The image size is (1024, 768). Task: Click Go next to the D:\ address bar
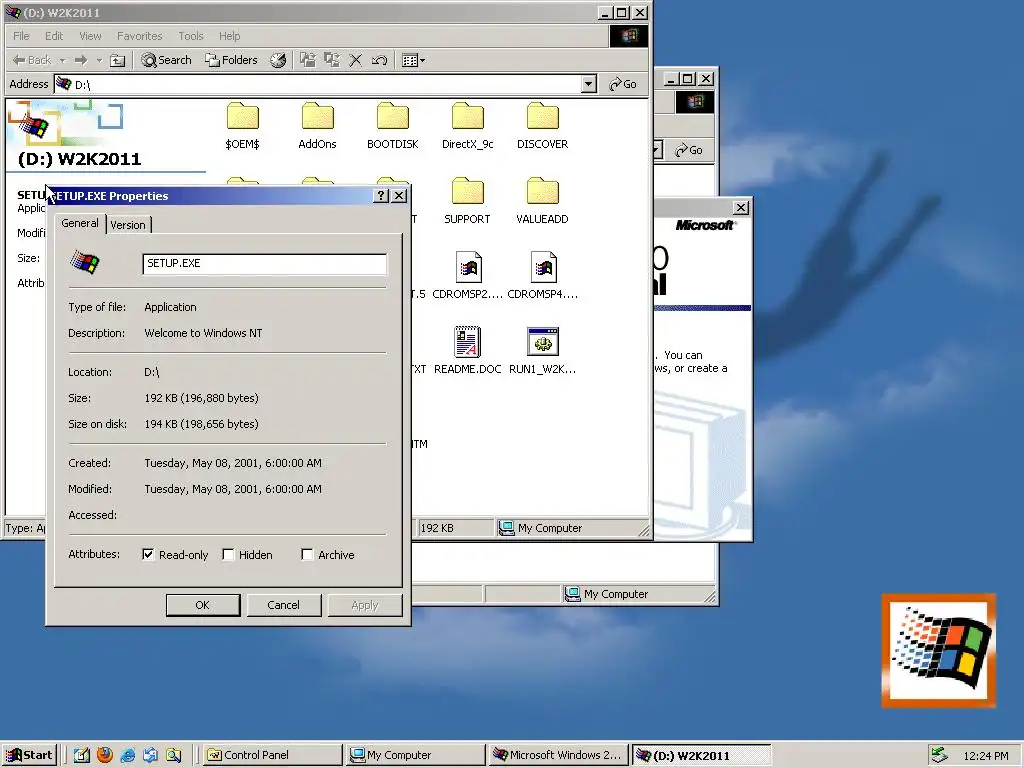pyautogui.click(x=622, y=84)
